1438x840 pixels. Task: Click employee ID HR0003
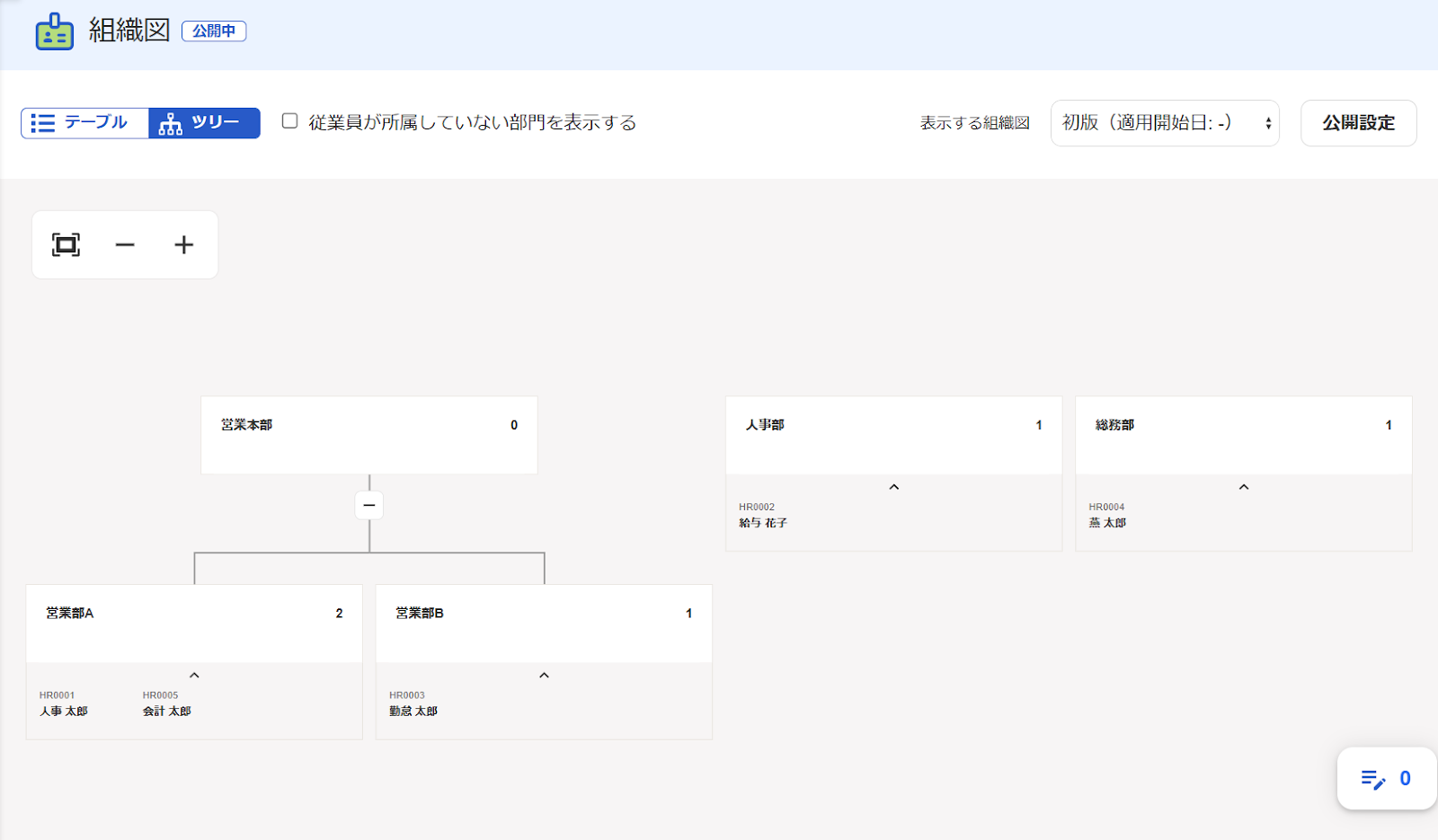pos(407,695)
